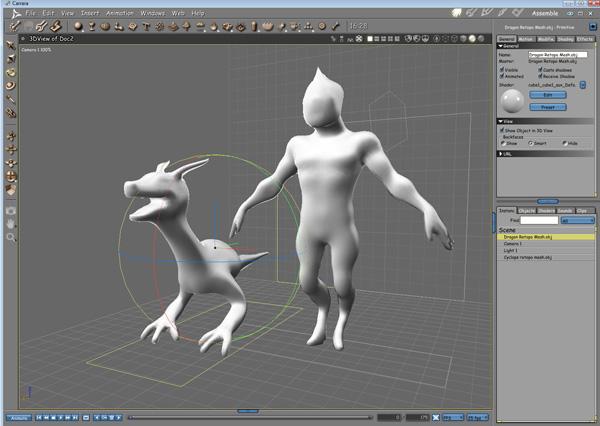
Task: Click the crate icon in left toolbar
Action: (x=11, y=190)
